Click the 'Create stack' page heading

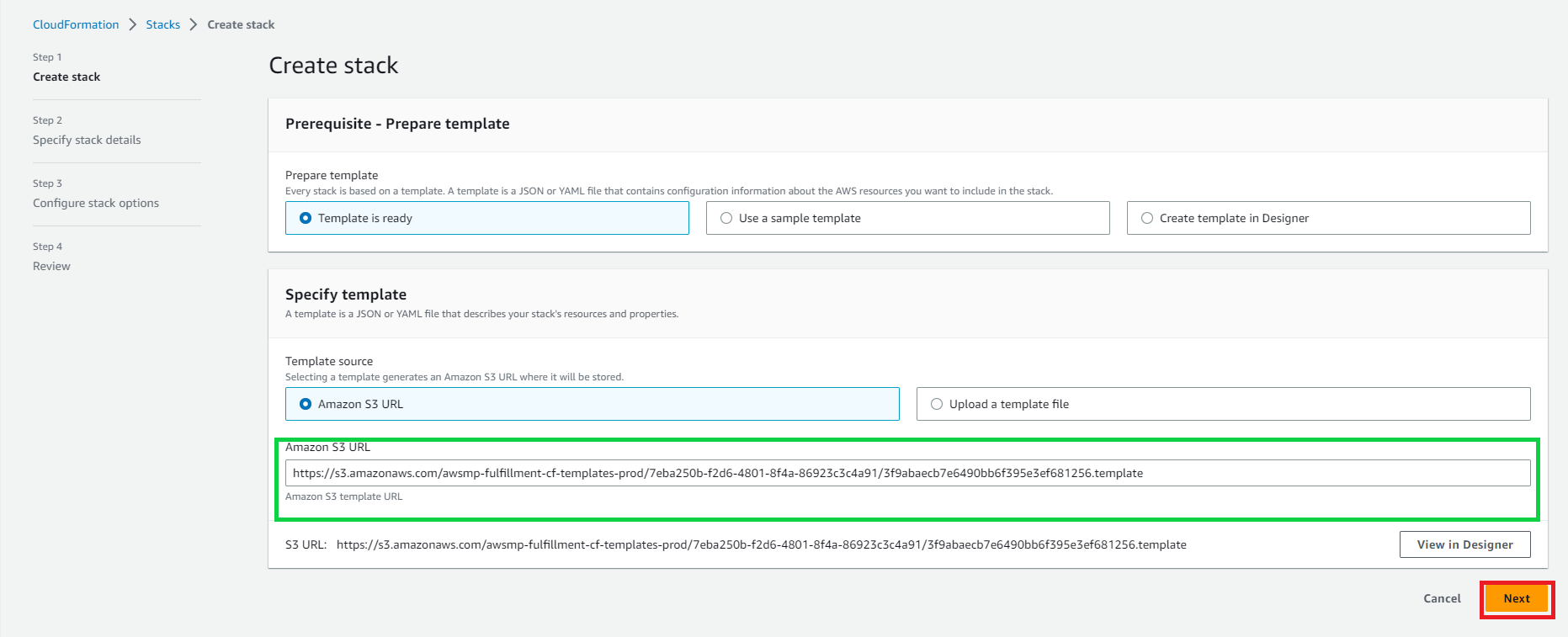(x=333, y=66)
